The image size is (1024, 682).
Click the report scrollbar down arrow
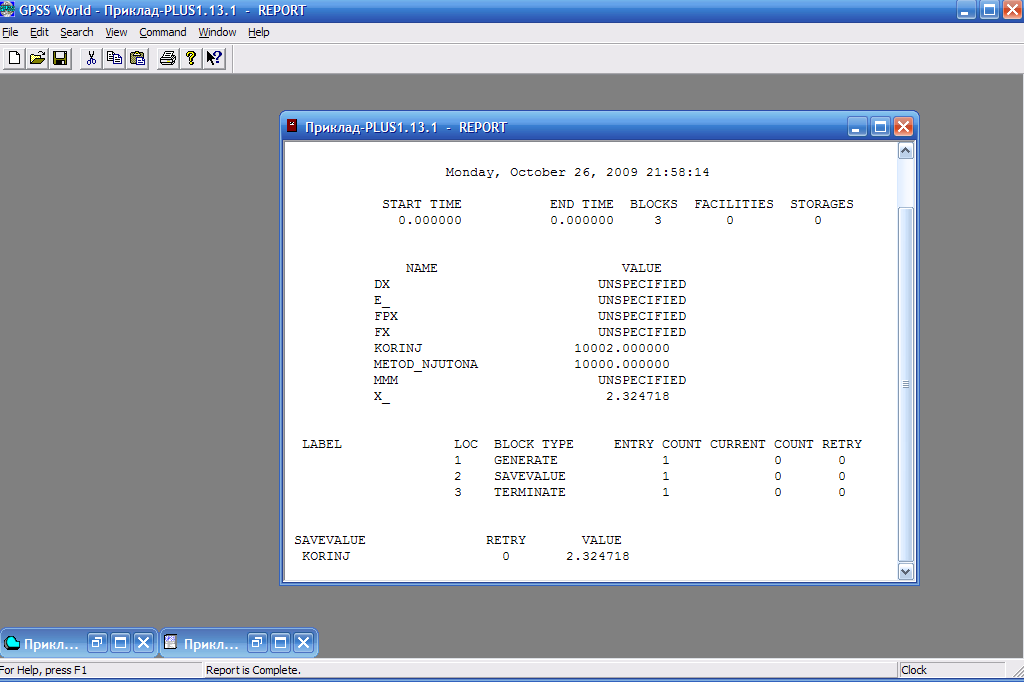pos(905,572)
